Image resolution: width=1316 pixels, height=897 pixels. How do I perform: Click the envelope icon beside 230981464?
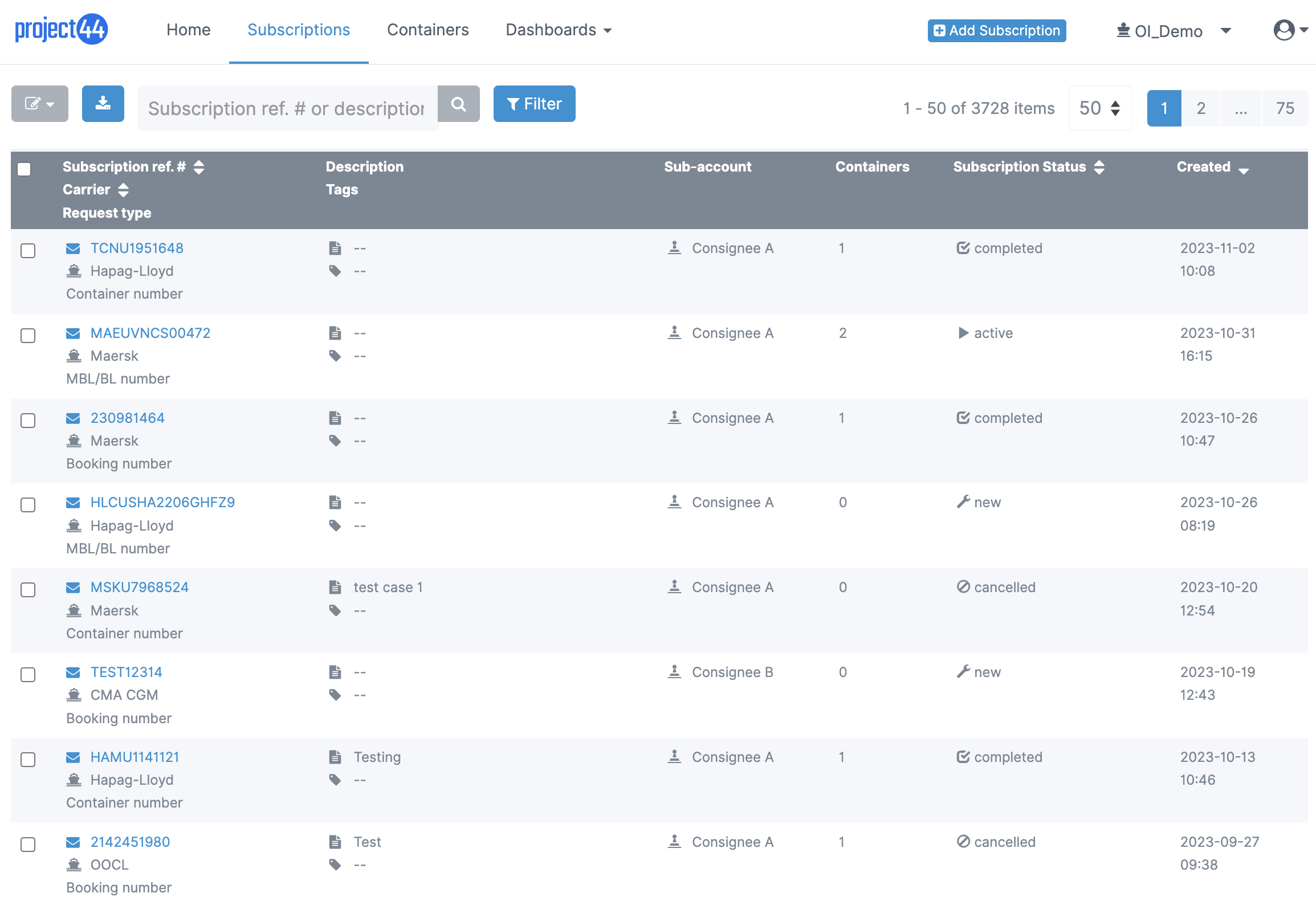tap(73, 418)
